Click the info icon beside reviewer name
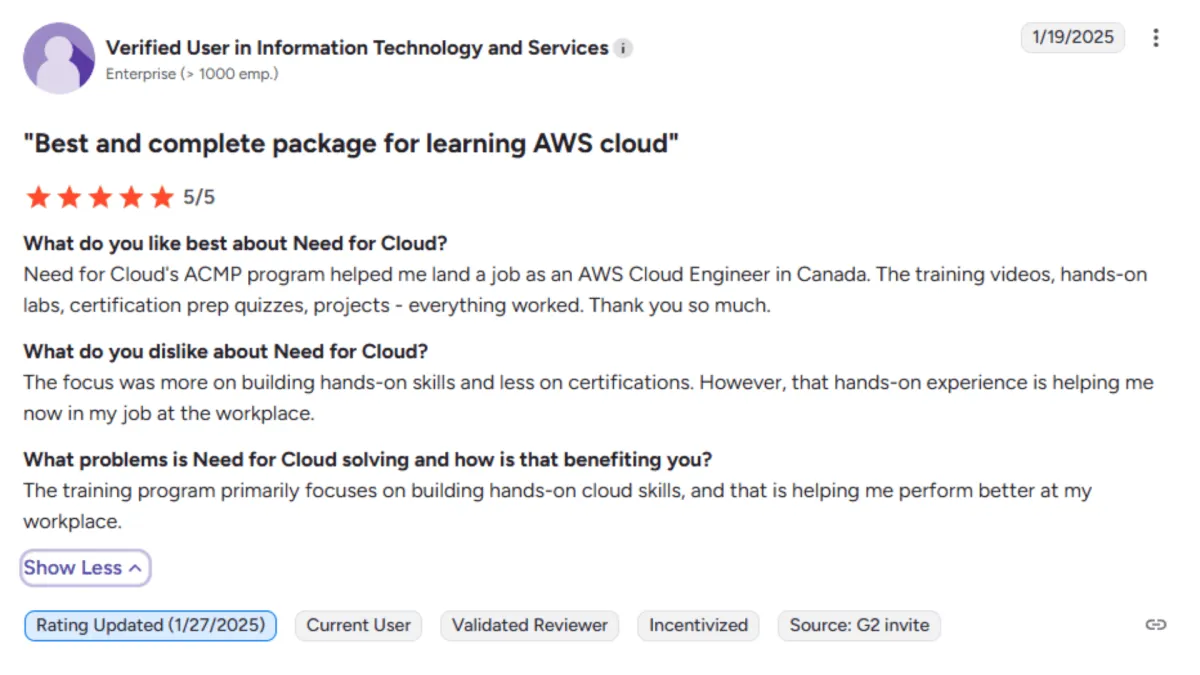 point(623,48)
